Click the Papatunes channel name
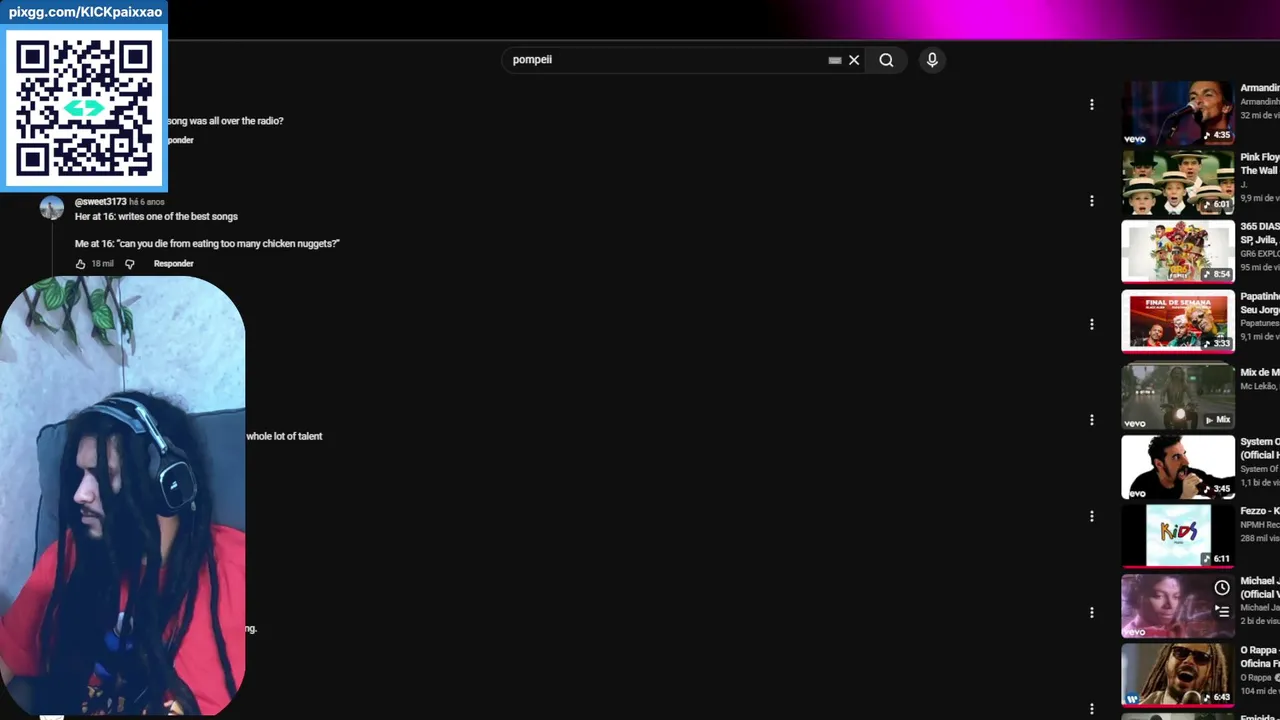The width and height of the screenshot is (1280, 720). pos(1260,323)
